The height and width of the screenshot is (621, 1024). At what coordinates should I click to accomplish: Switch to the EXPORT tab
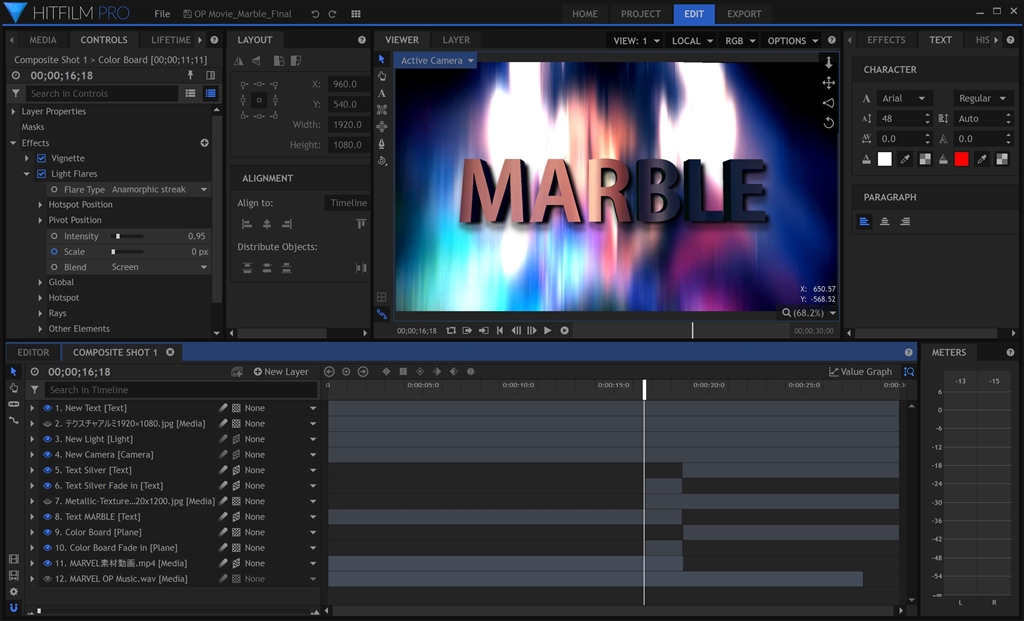coord(744,14)
